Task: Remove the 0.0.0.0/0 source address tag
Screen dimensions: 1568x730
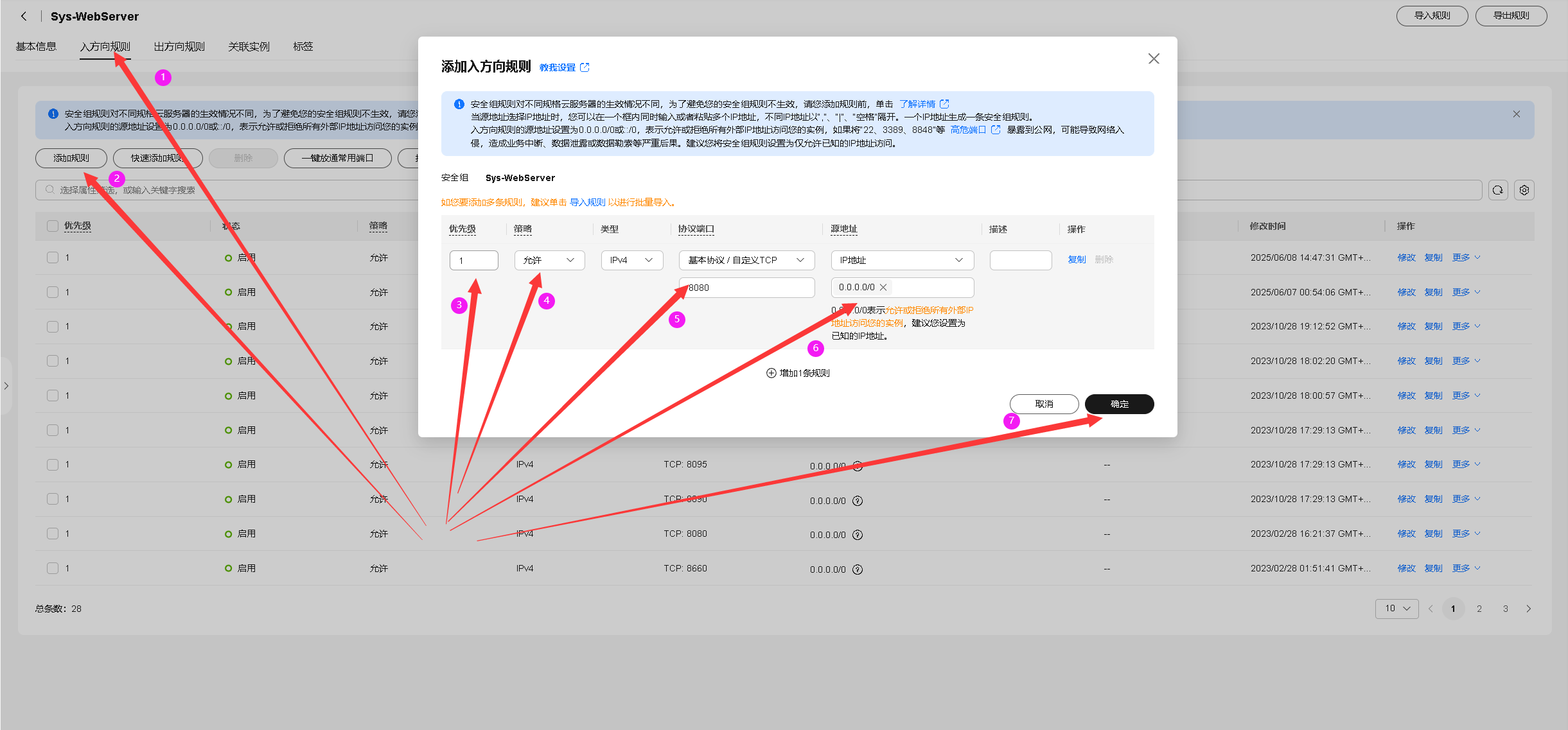Action: (x=883, y=287)
